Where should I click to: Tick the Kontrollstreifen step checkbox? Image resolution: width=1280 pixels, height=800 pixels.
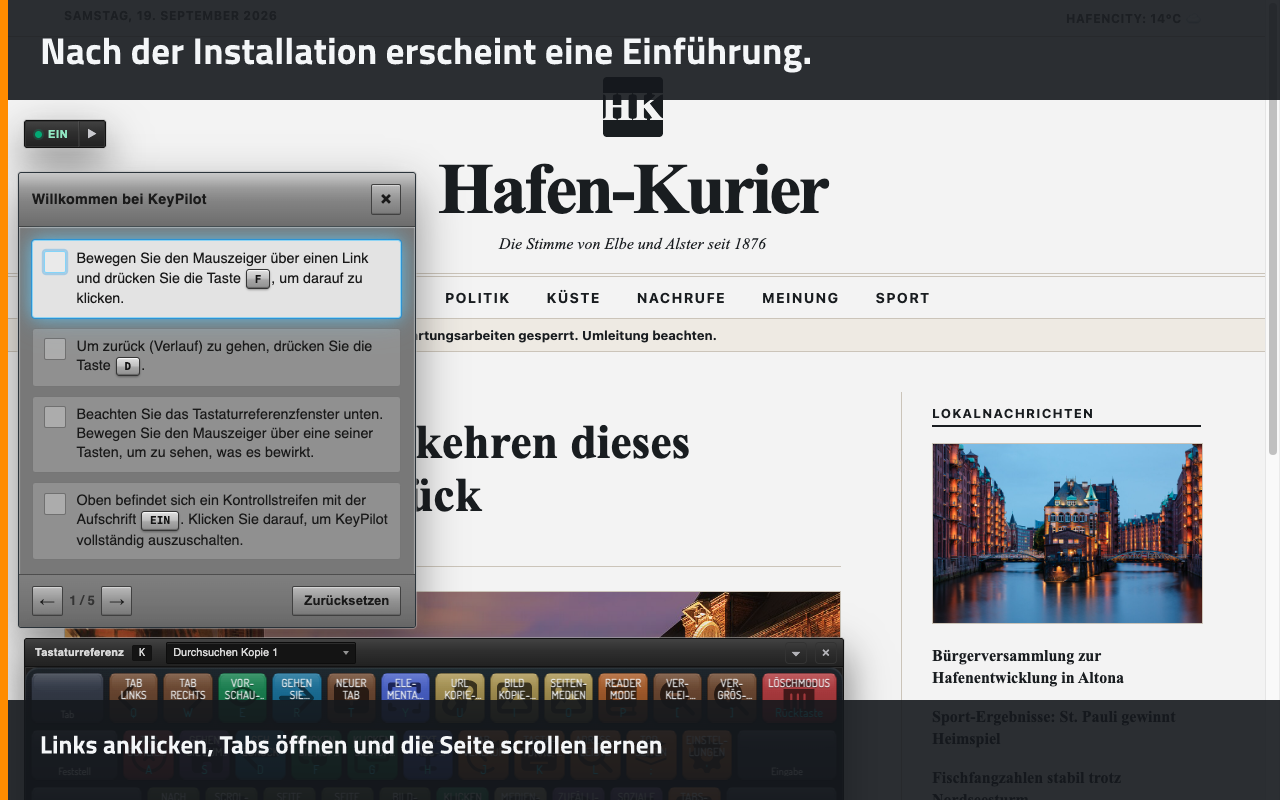click(x=55, y=504)
